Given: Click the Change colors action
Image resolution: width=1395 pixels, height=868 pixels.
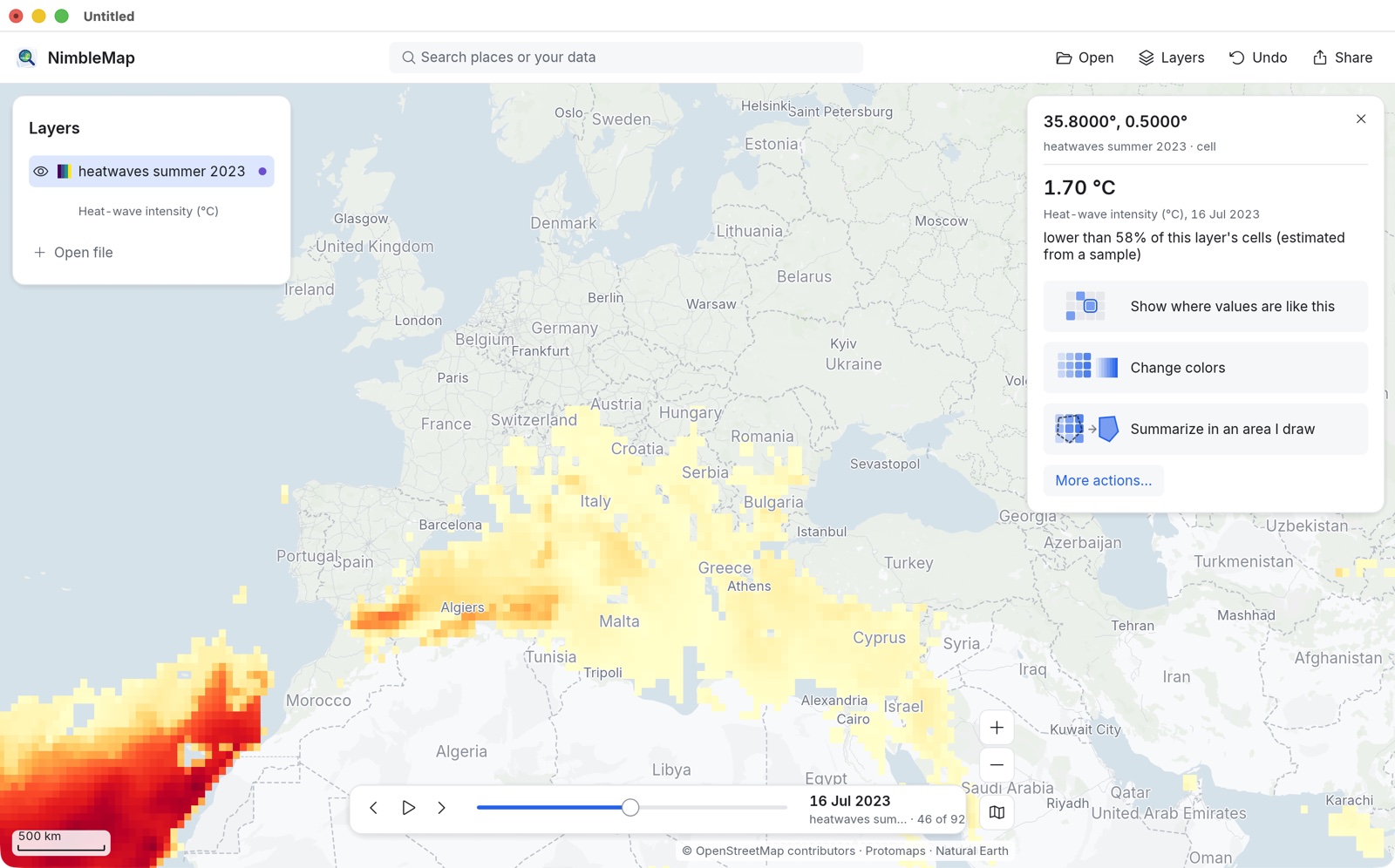Looking at the screenshot, I should [x=1205, y=368].
